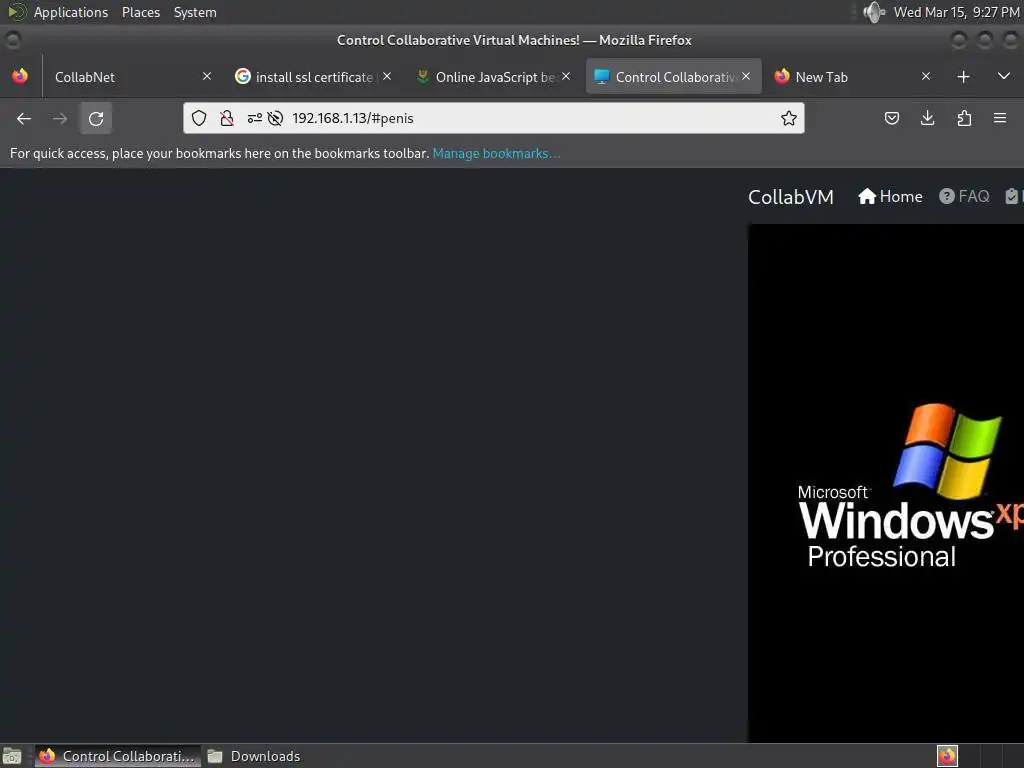Expand the list all tabs chevron
This screenshot has height=768, width=1024.
click(x=1004, y=76)
